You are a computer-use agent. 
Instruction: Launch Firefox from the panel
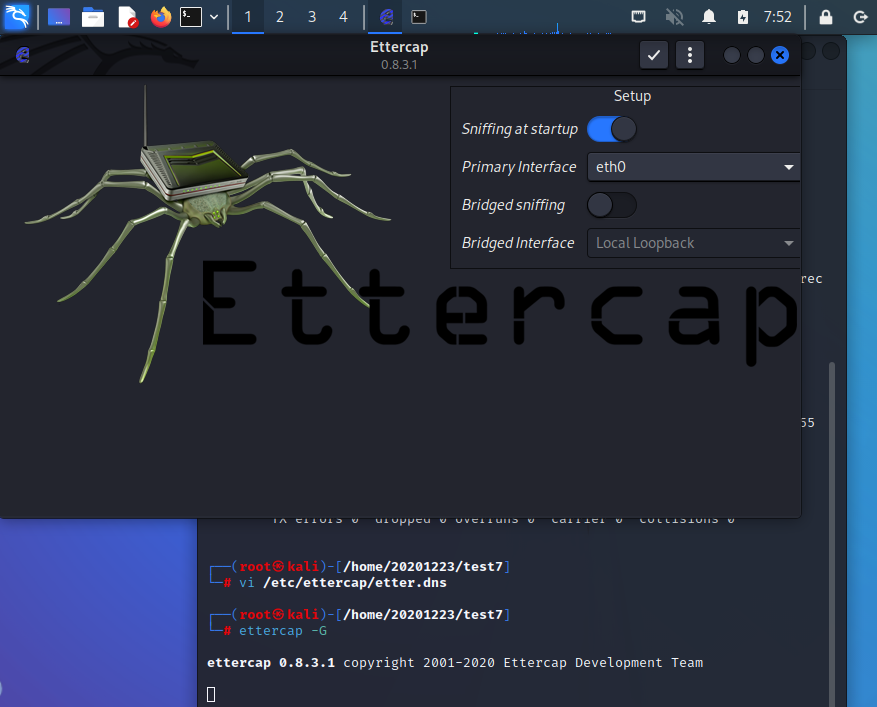(161, 17)
